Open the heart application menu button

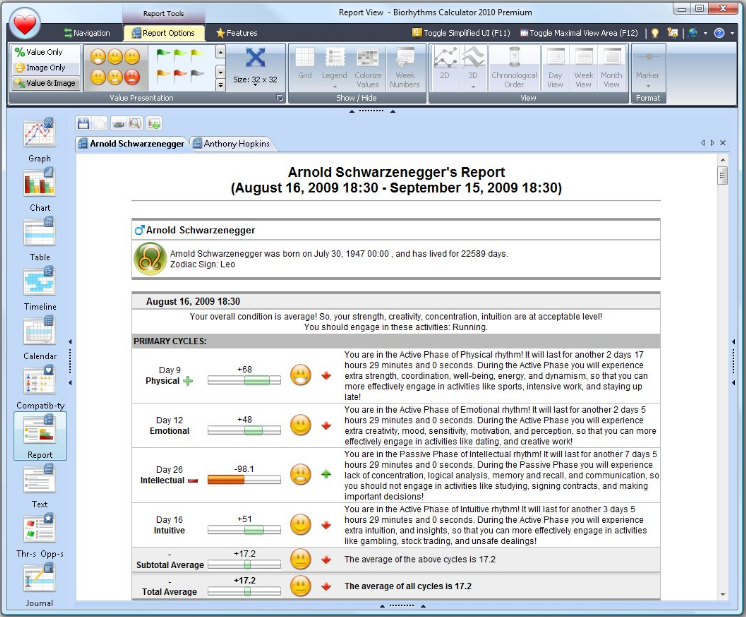click(x=25, y=23)
